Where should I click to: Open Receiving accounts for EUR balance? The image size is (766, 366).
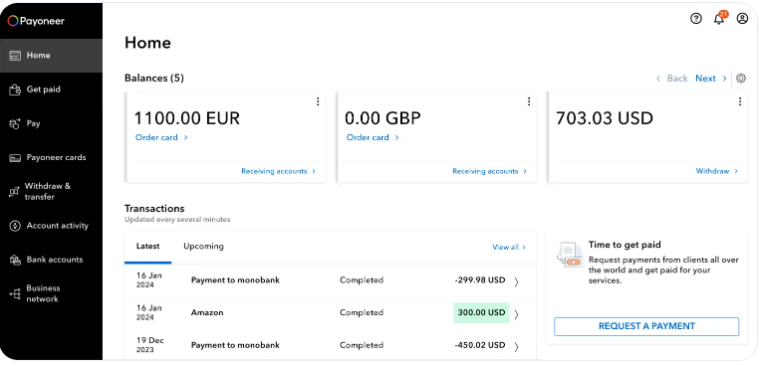click(278, 172)
